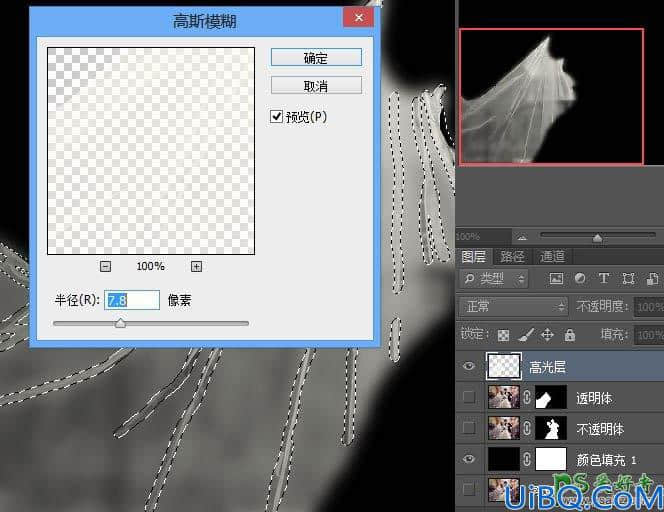Filter layers by pixel image icon
Screen dimensions: 664x512
click(556, 279)
